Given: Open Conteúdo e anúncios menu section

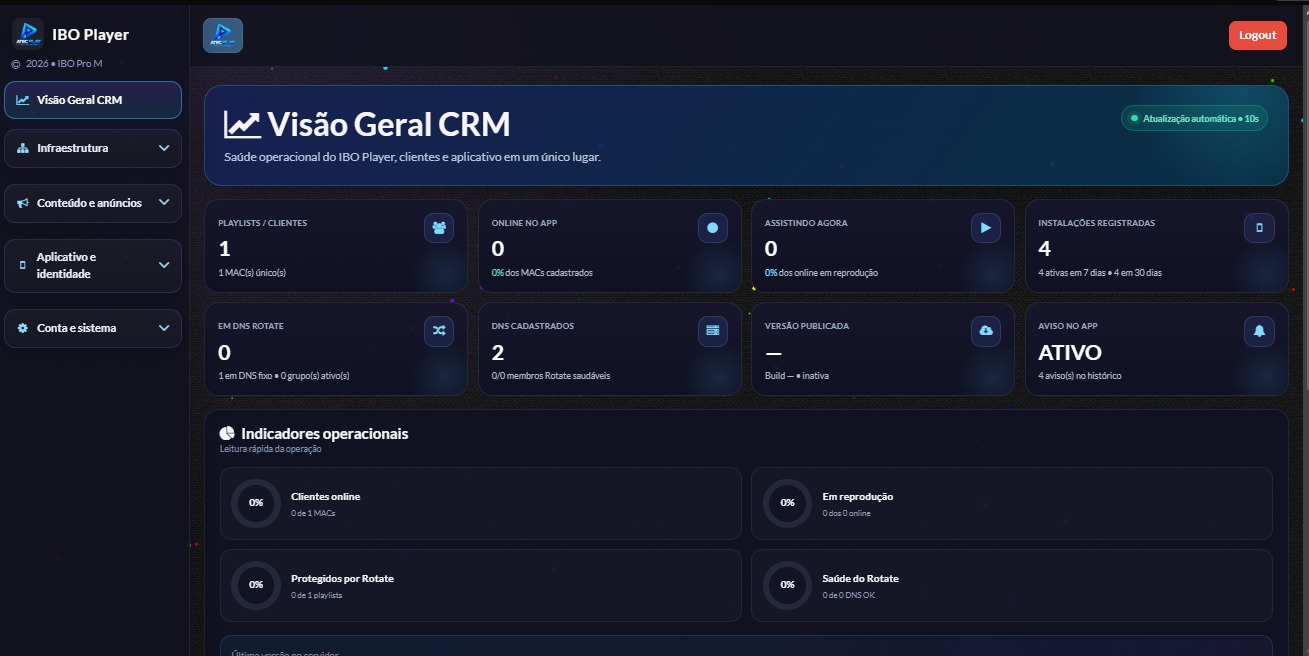Looking at the screenshot, I should [x=93, y=203].
